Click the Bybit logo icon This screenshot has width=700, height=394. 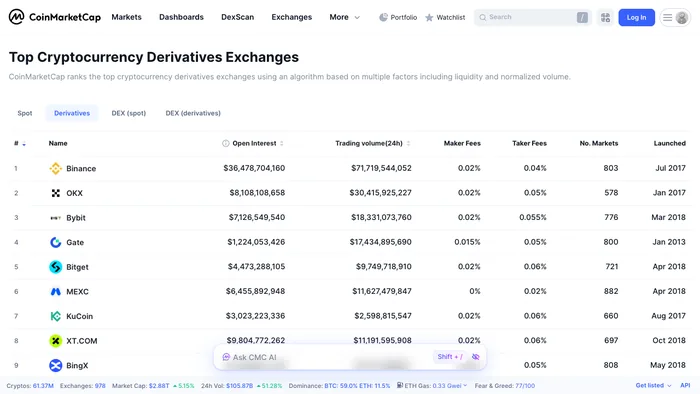coord(55,218)
